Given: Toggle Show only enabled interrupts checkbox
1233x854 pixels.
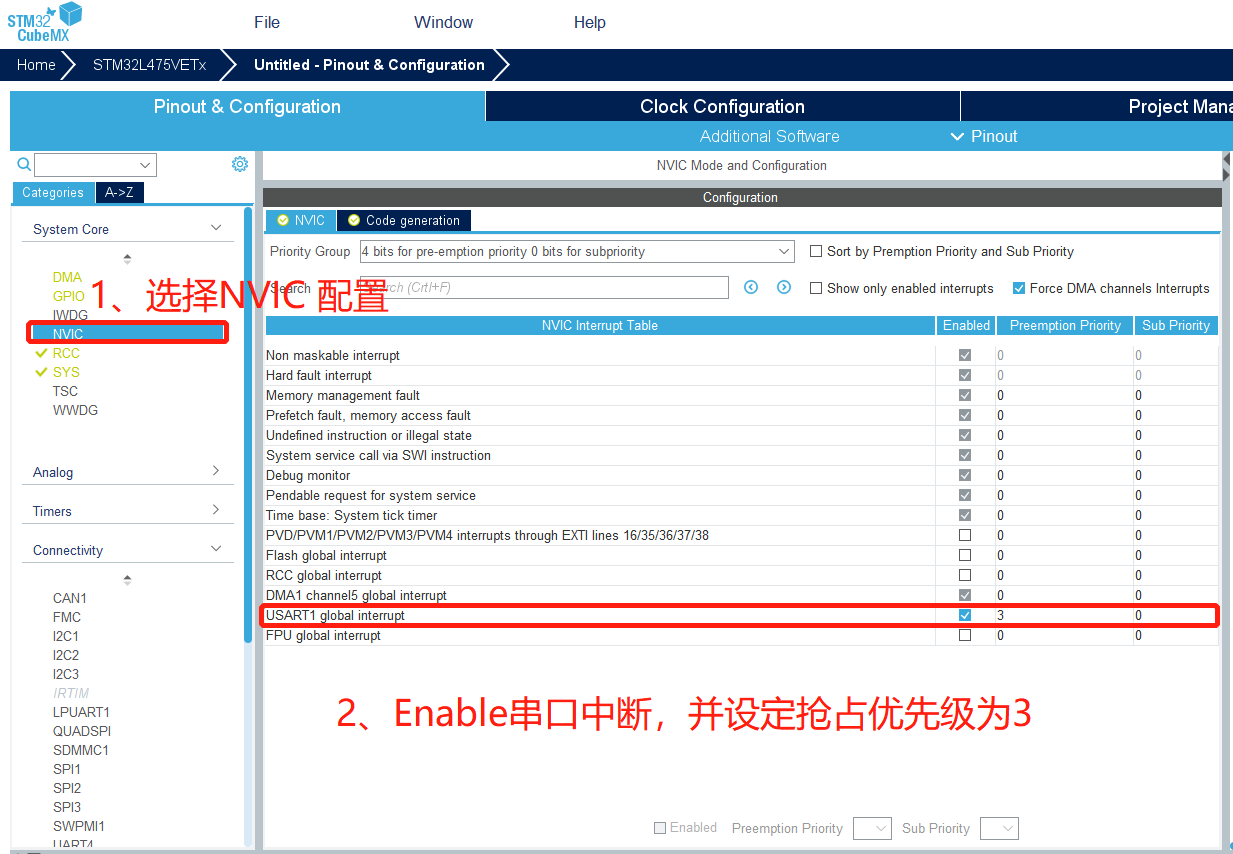Looking at the screenshot, I should click(x=816, y=288).
